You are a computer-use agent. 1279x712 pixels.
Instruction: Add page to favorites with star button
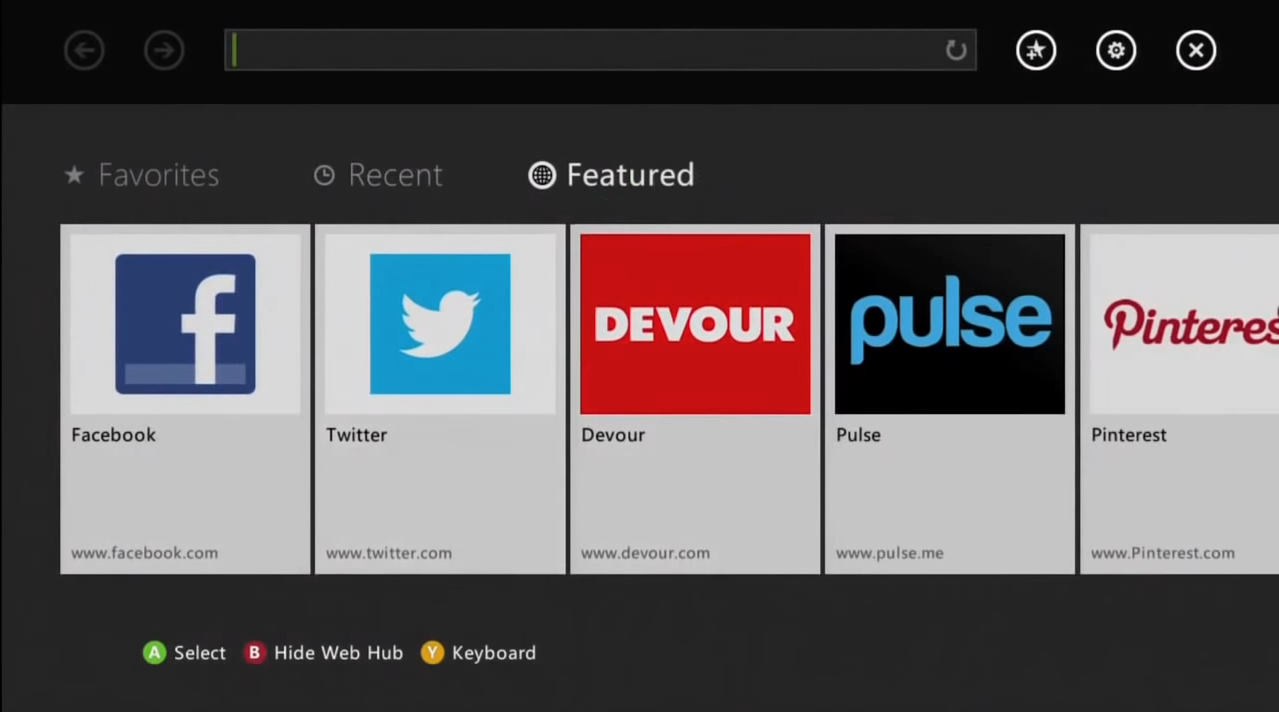click(1036, 50)
